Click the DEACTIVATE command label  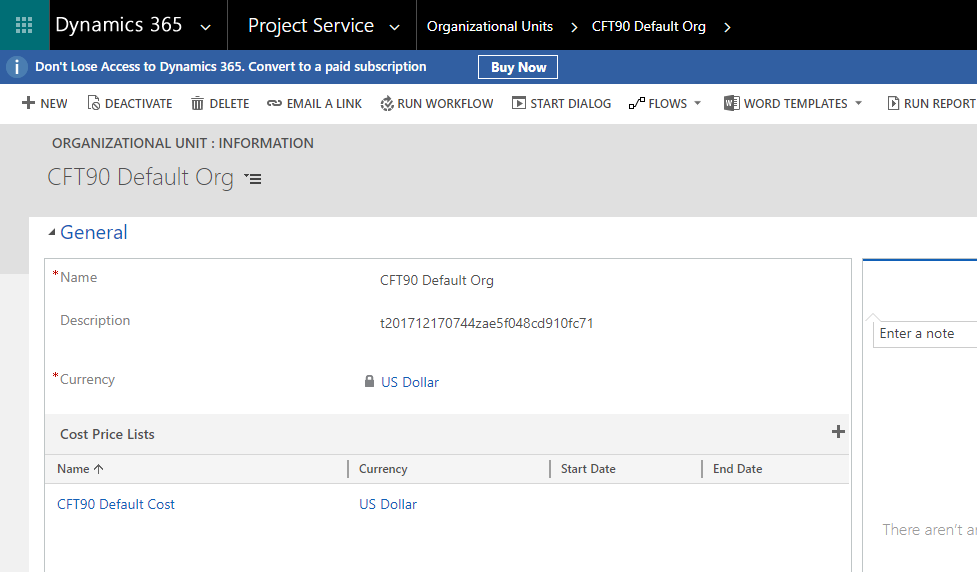point(138,104)
